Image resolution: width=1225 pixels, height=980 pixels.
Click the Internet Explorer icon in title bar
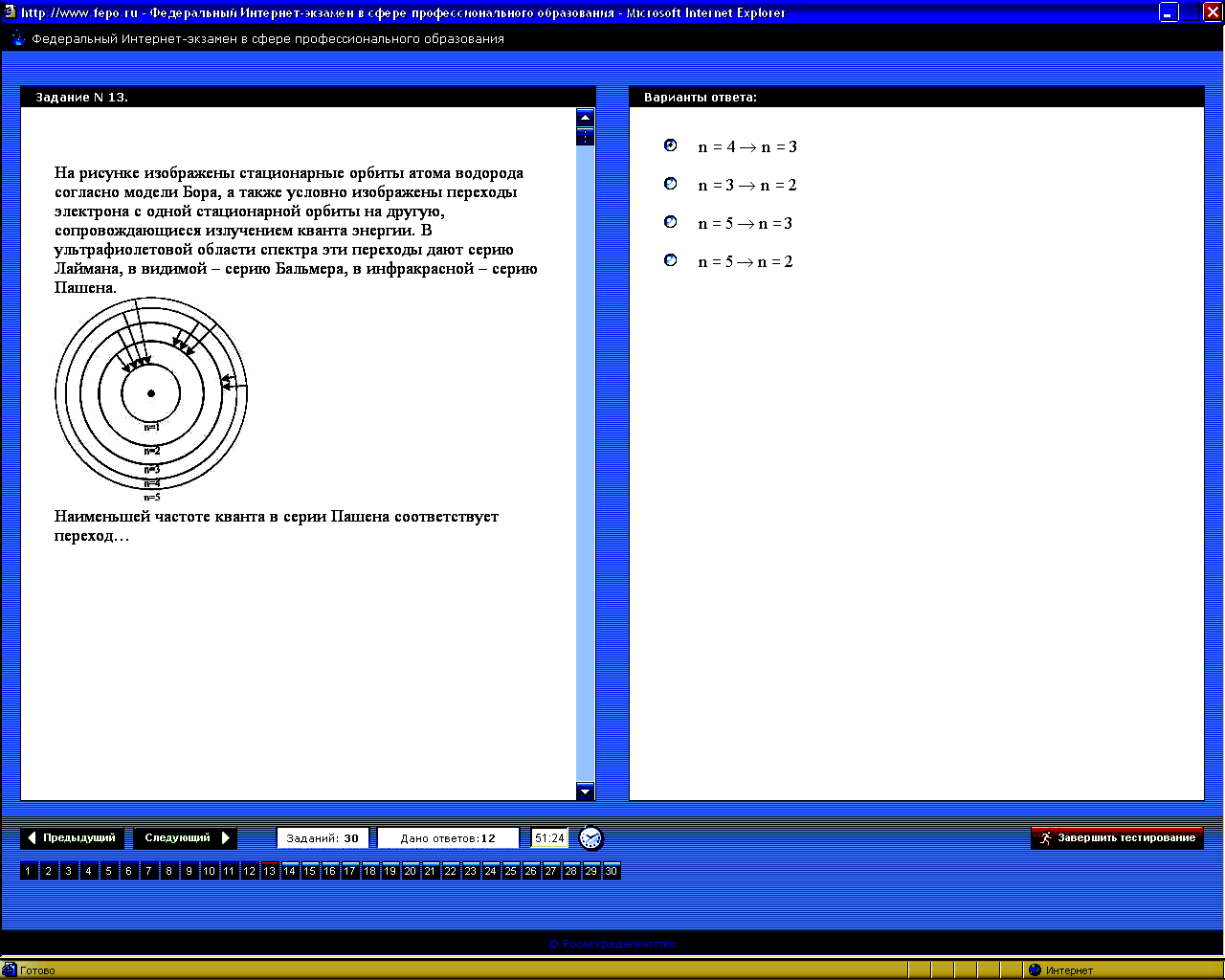(x=10, y=12)
